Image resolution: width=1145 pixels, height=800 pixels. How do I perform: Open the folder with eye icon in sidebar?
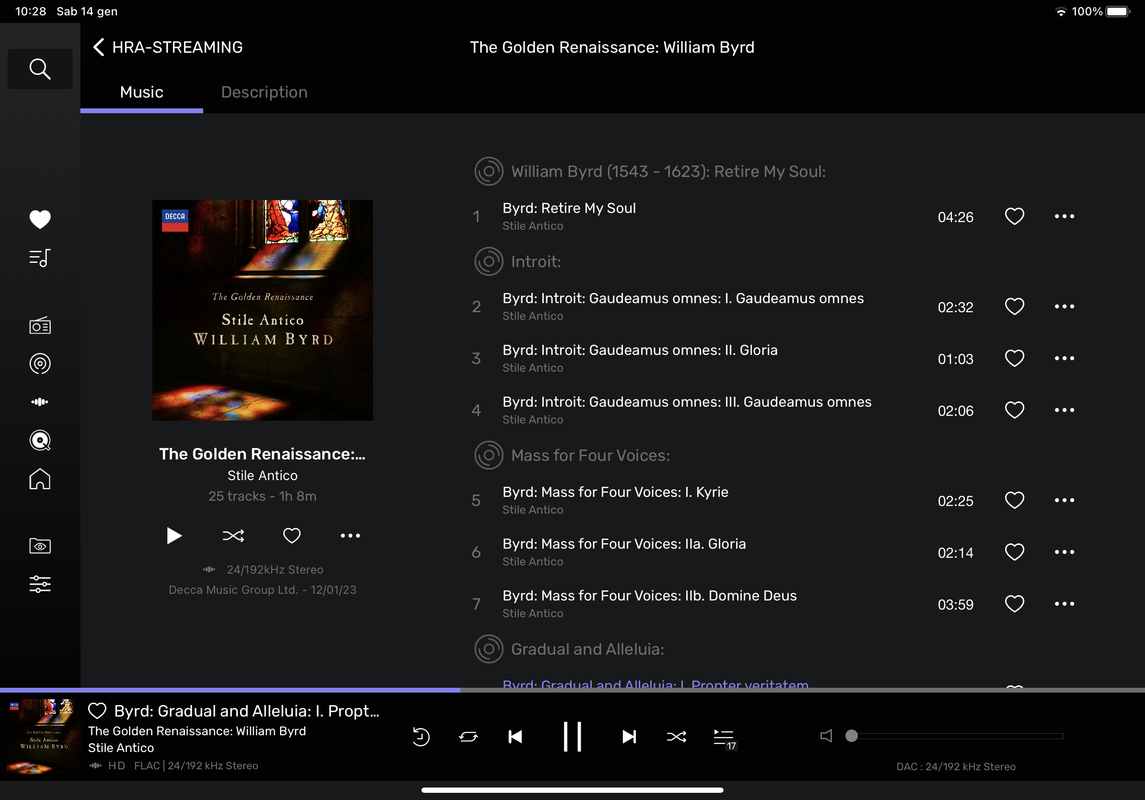(x=39, y=546)
